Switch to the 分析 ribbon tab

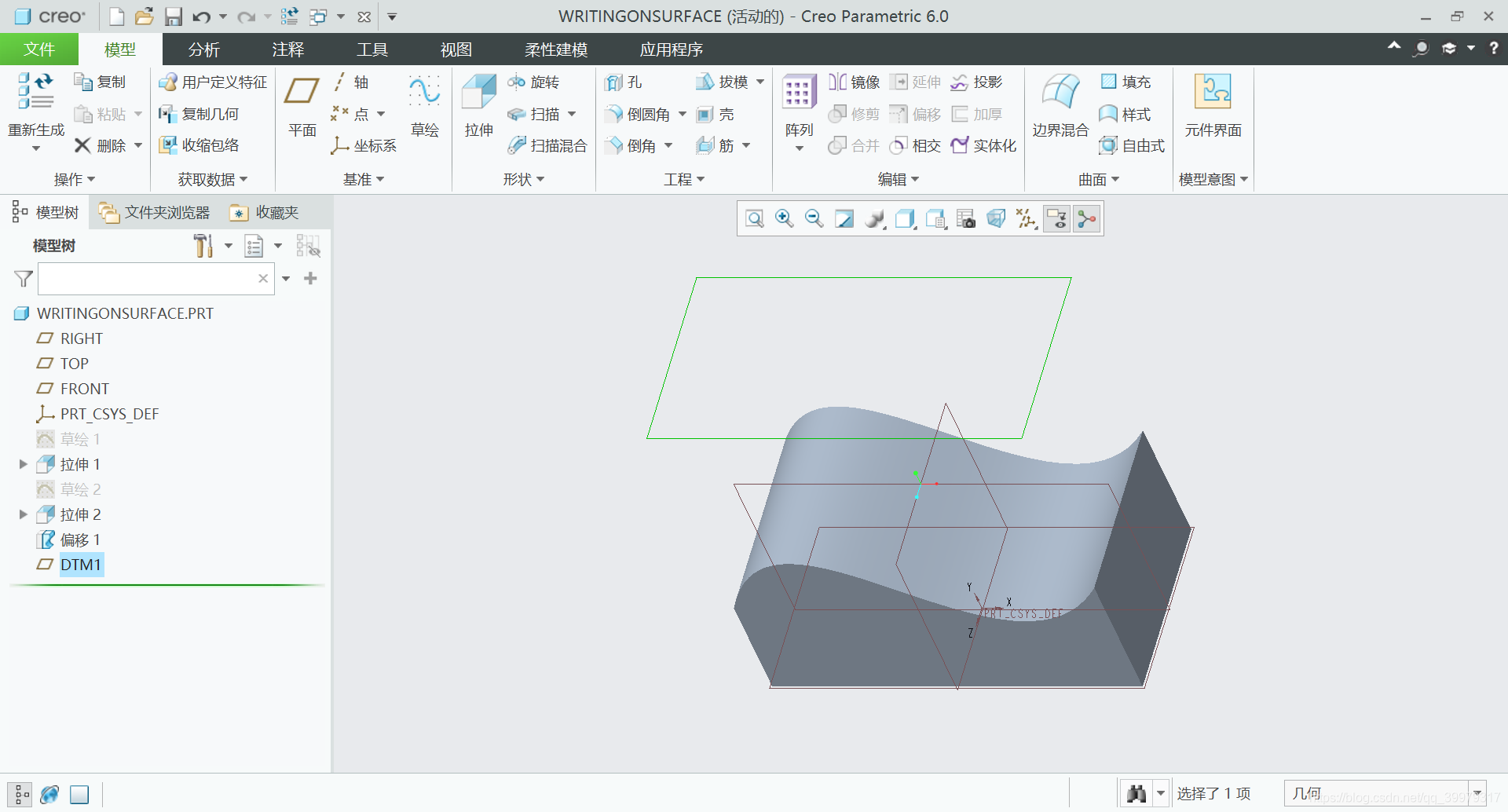(x=204, y=49)
